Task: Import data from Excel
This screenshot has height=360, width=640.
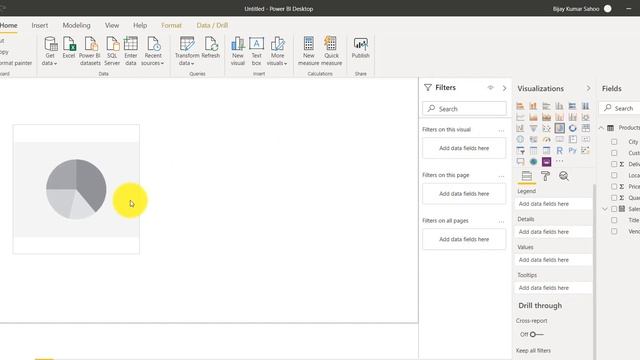Action: 69,47
